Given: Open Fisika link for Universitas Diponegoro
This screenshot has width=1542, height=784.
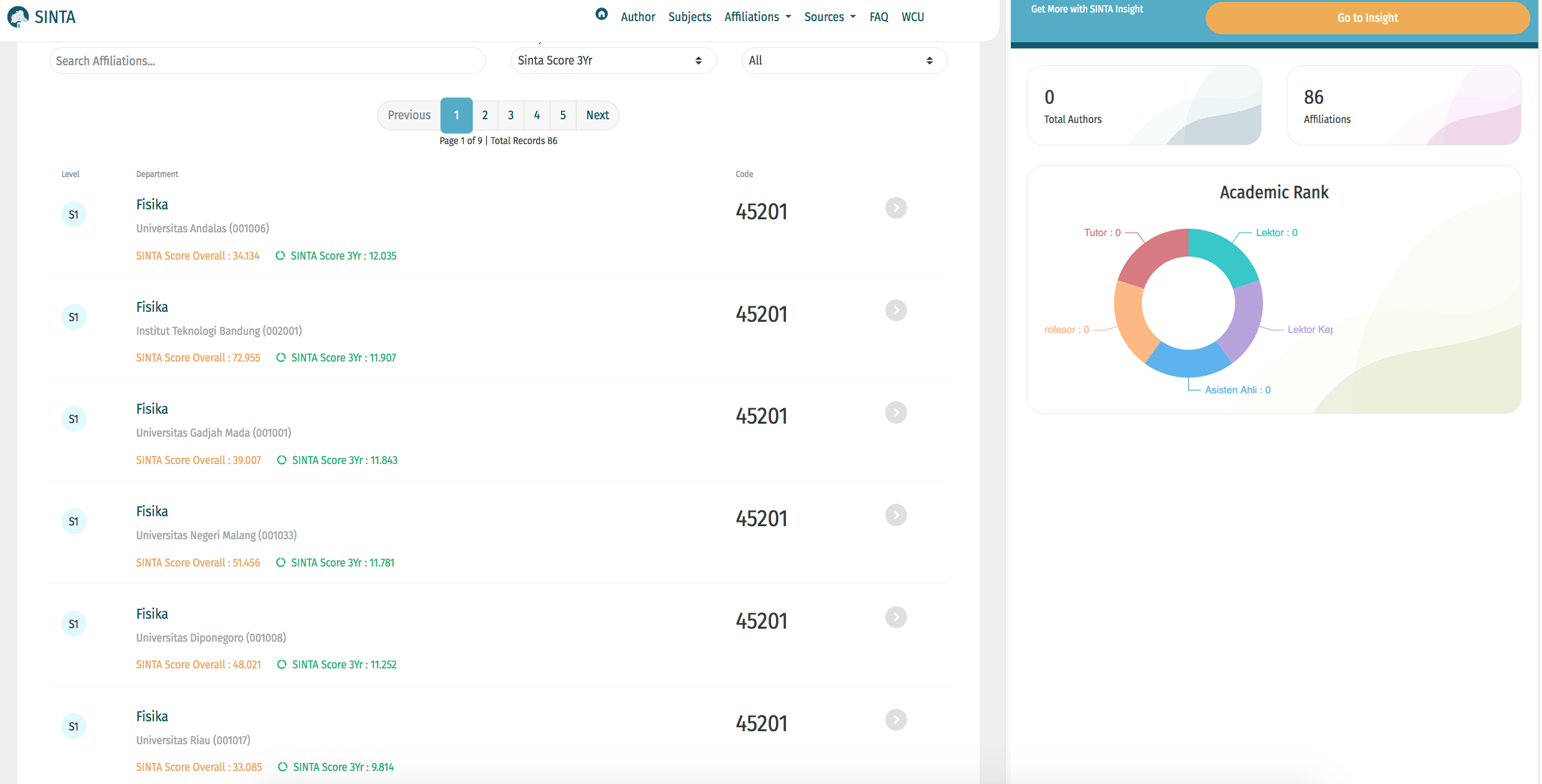Looking at the screenshot, I should tap(152, 614).
